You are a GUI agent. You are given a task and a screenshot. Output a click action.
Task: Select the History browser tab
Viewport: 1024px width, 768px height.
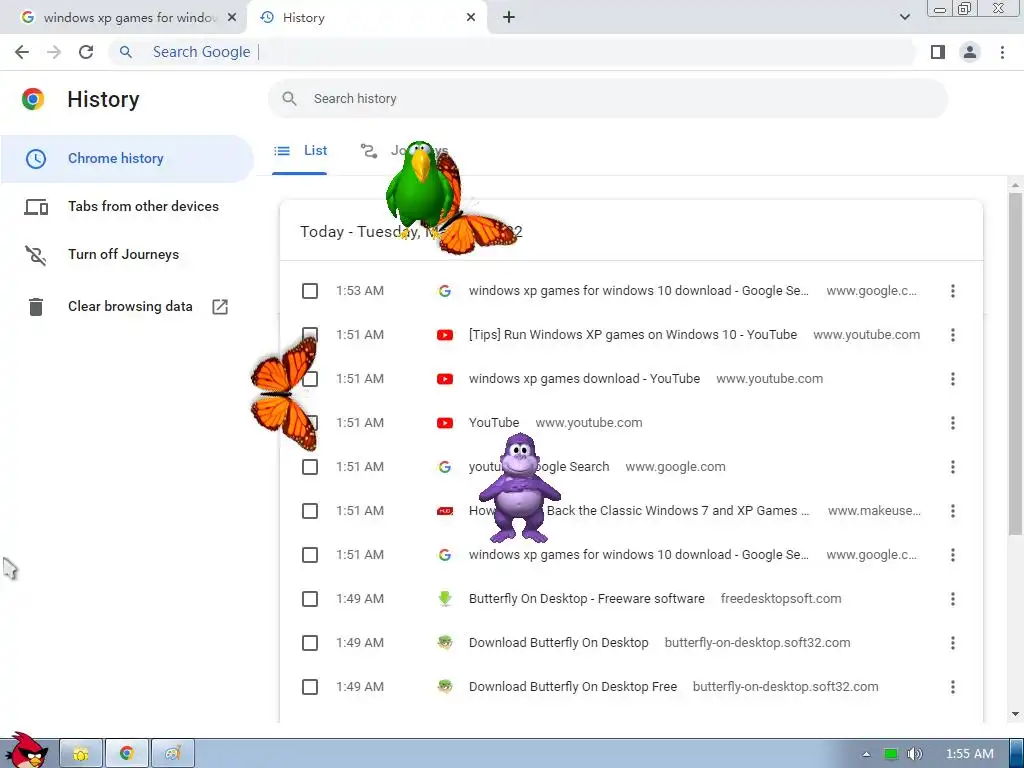(x=366, y=18)
